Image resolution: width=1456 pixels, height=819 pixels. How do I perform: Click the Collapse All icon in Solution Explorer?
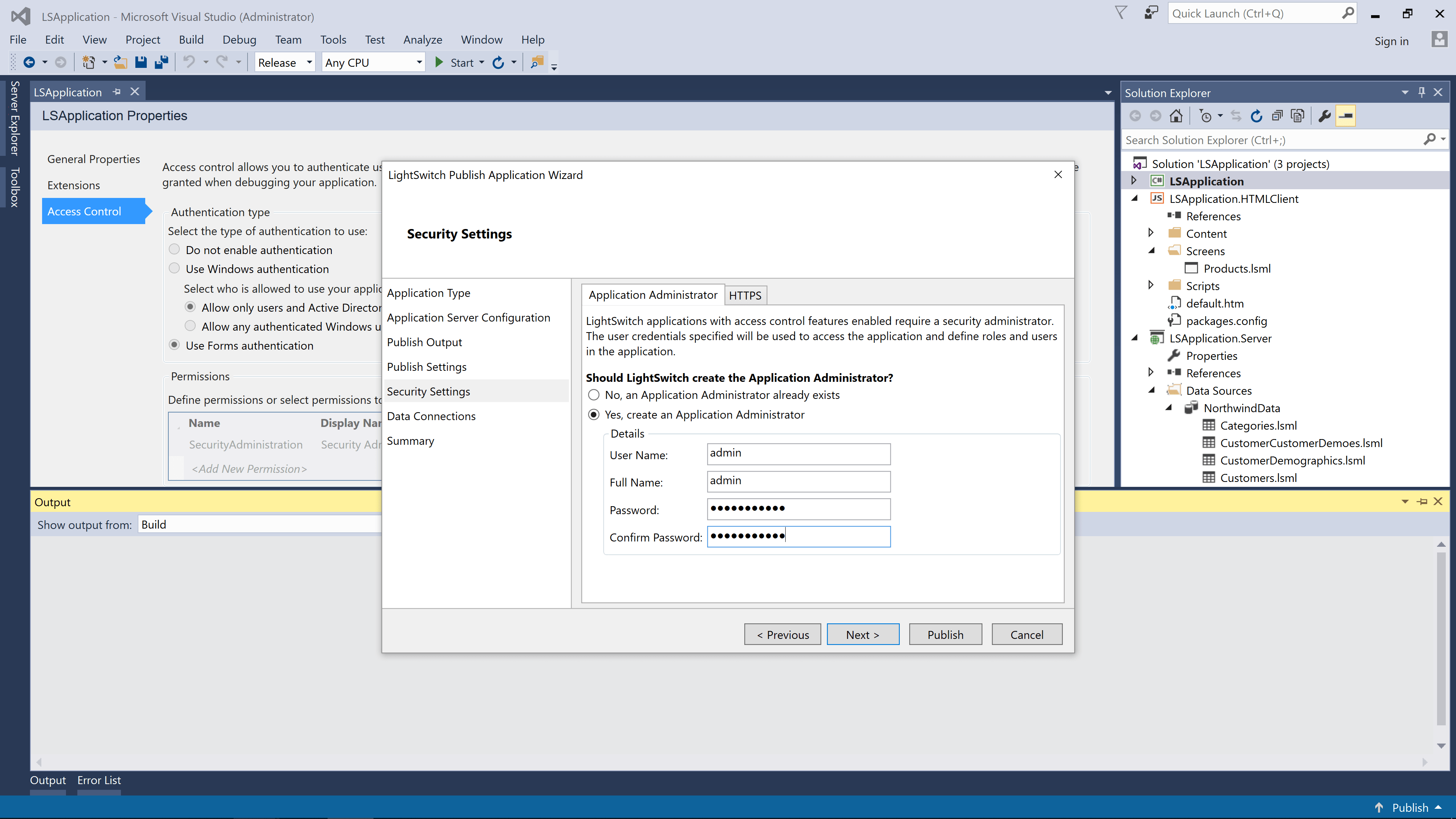coord(1277,116)
